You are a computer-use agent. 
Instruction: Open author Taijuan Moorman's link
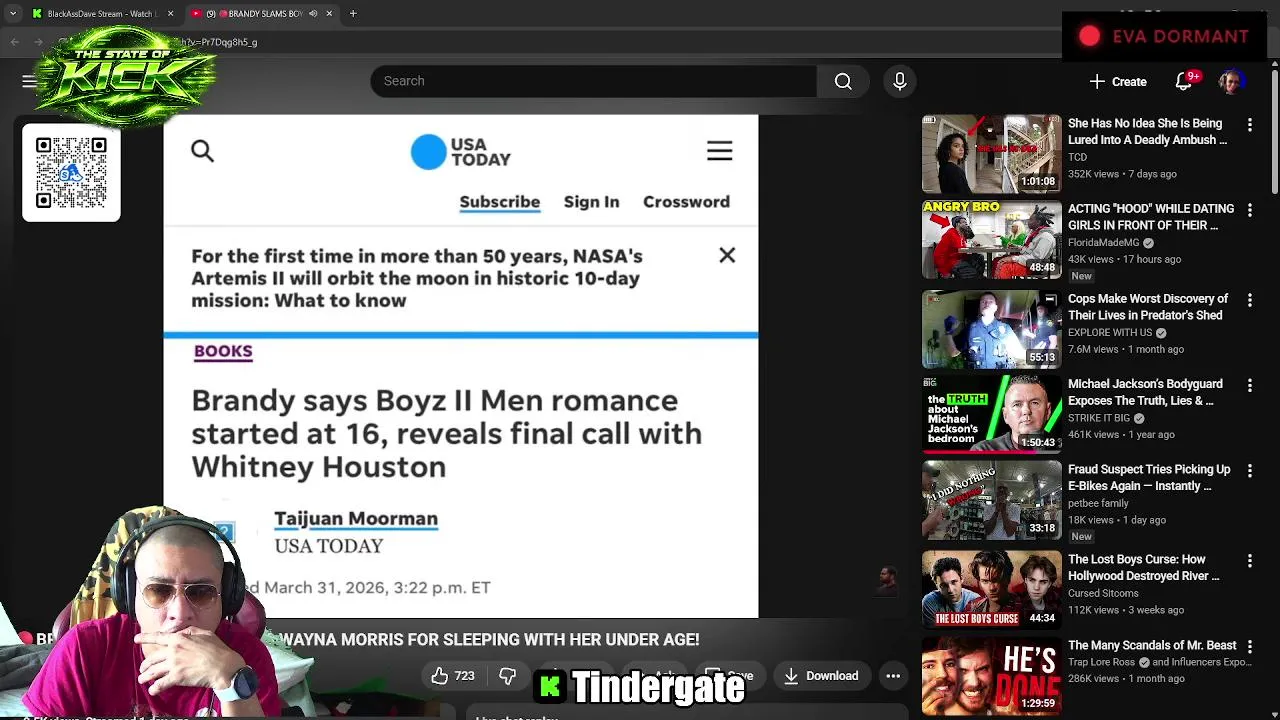click(356, 518)
